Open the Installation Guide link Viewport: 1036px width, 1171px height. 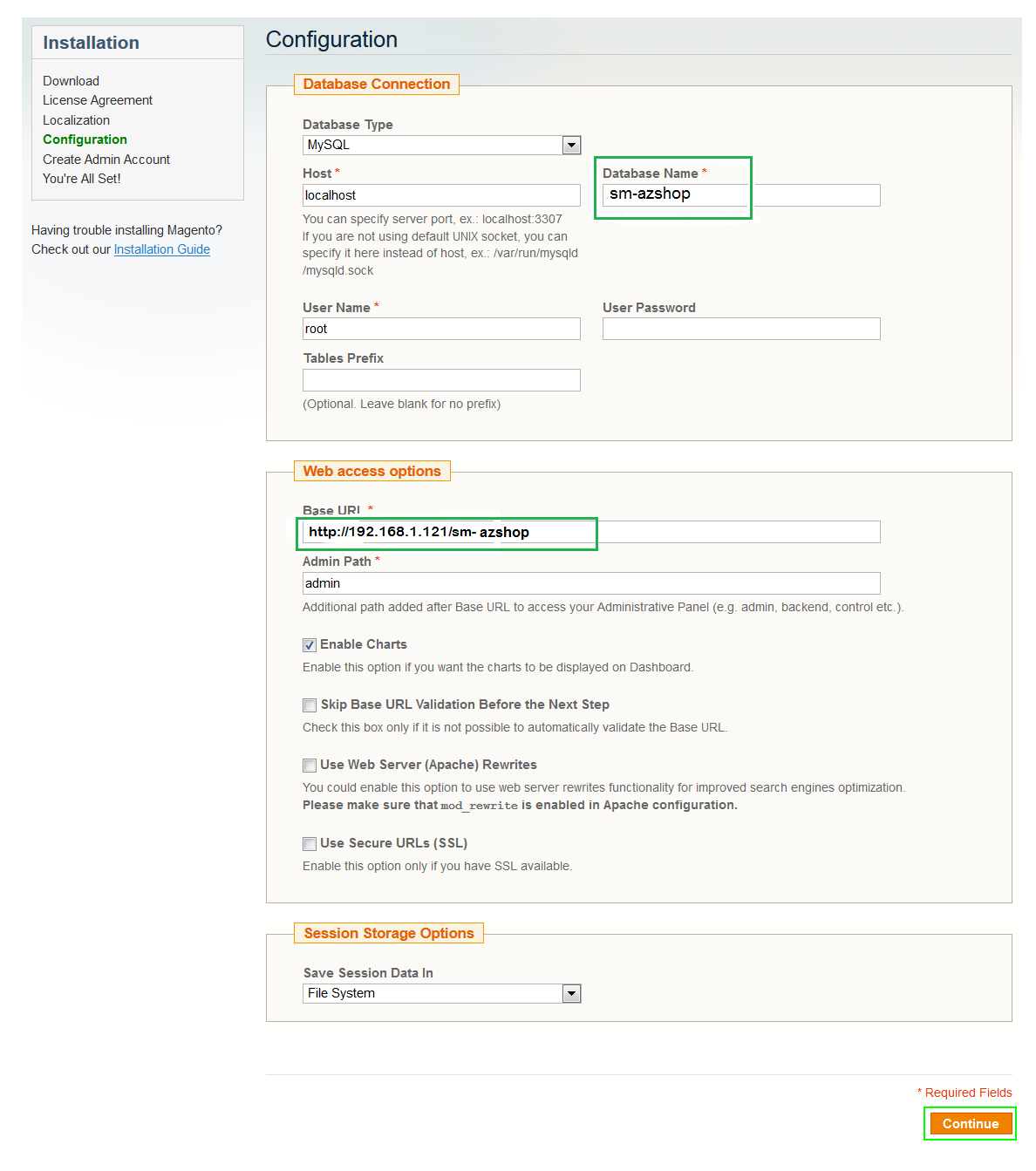(162, 249)
